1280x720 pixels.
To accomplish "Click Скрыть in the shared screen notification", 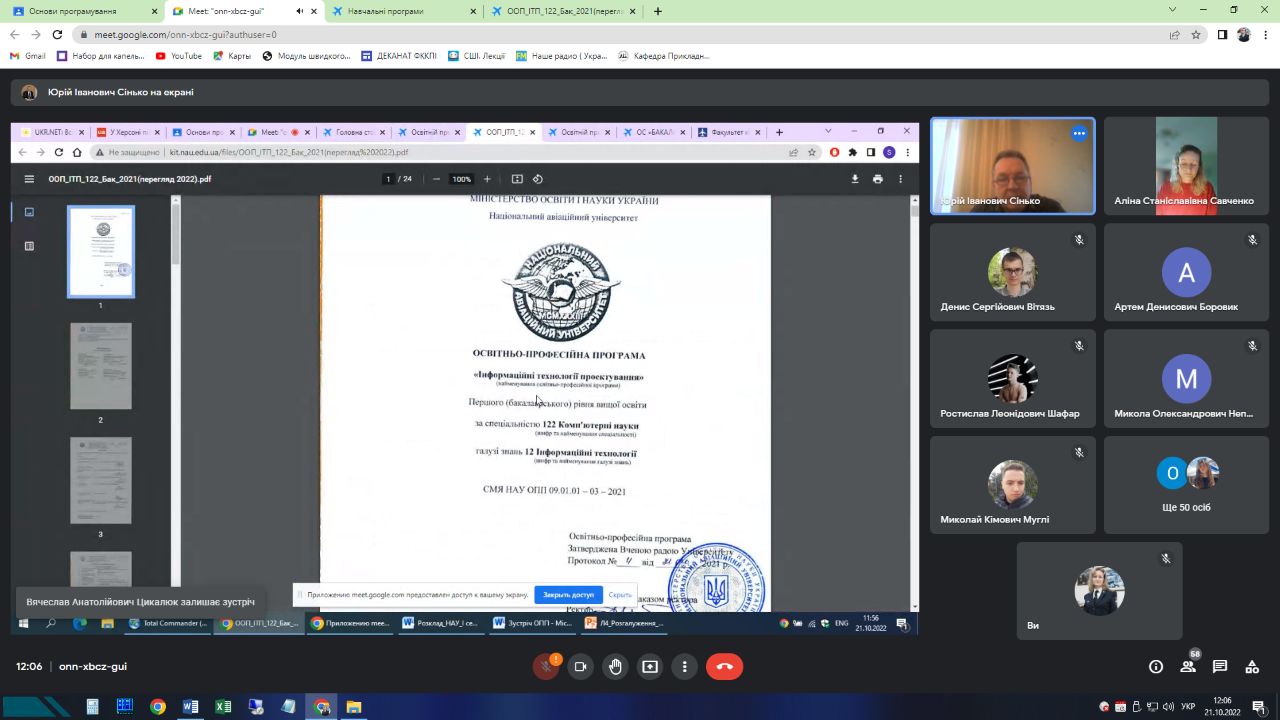I will [x=620, y=594].
